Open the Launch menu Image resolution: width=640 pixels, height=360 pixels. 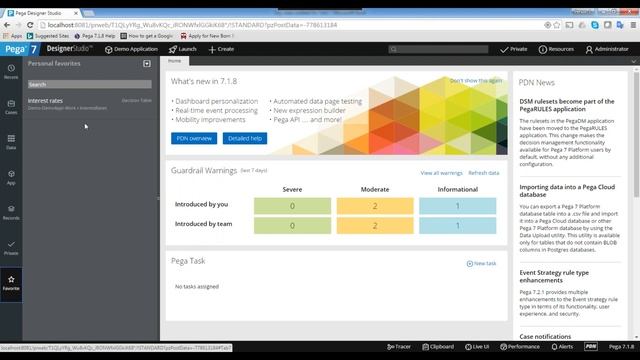click(x=182, y=49)
